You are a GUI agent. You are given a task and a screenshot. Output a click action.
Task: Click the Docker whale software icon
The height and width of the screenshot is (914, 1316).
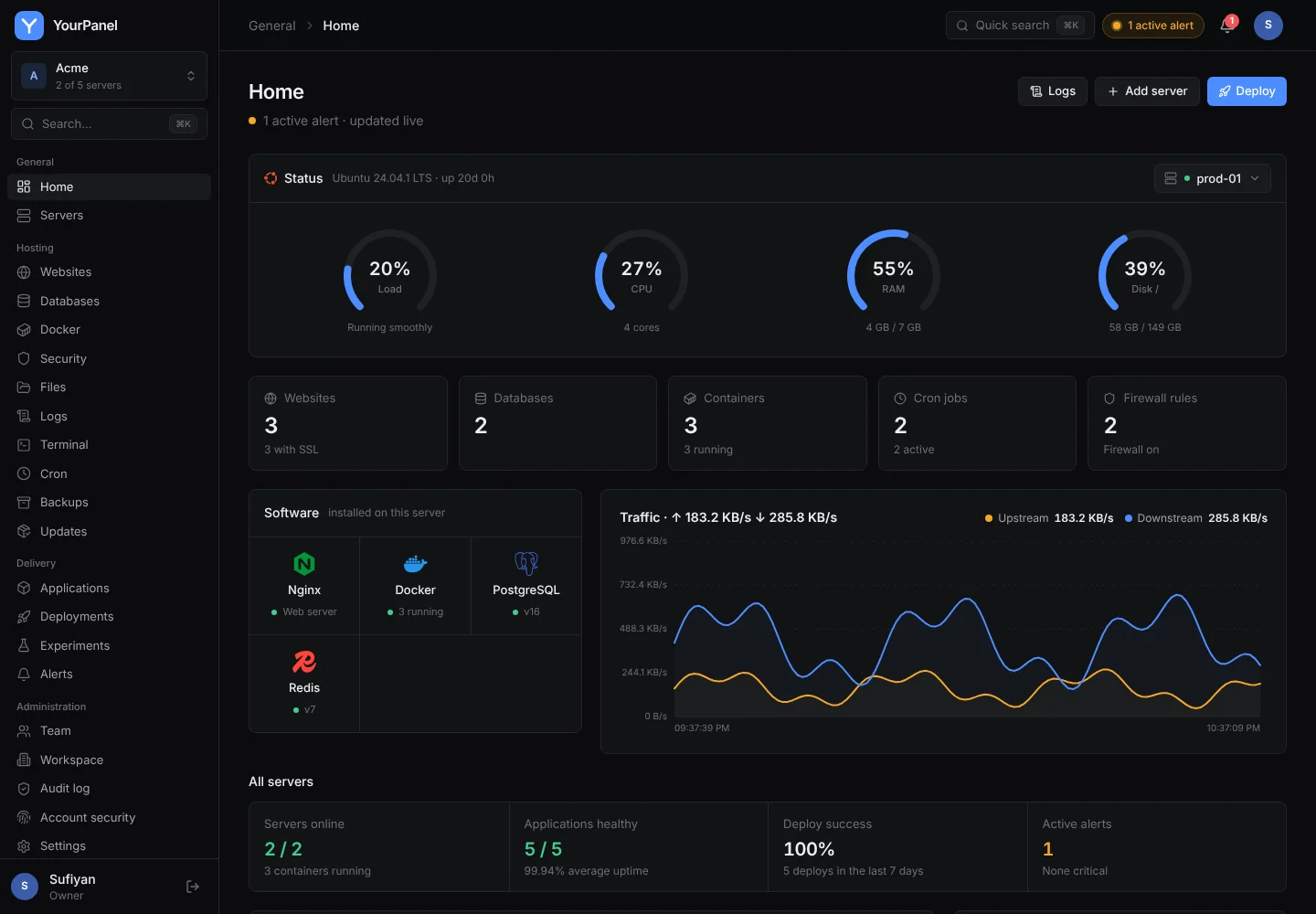click(x=416, y=563)
